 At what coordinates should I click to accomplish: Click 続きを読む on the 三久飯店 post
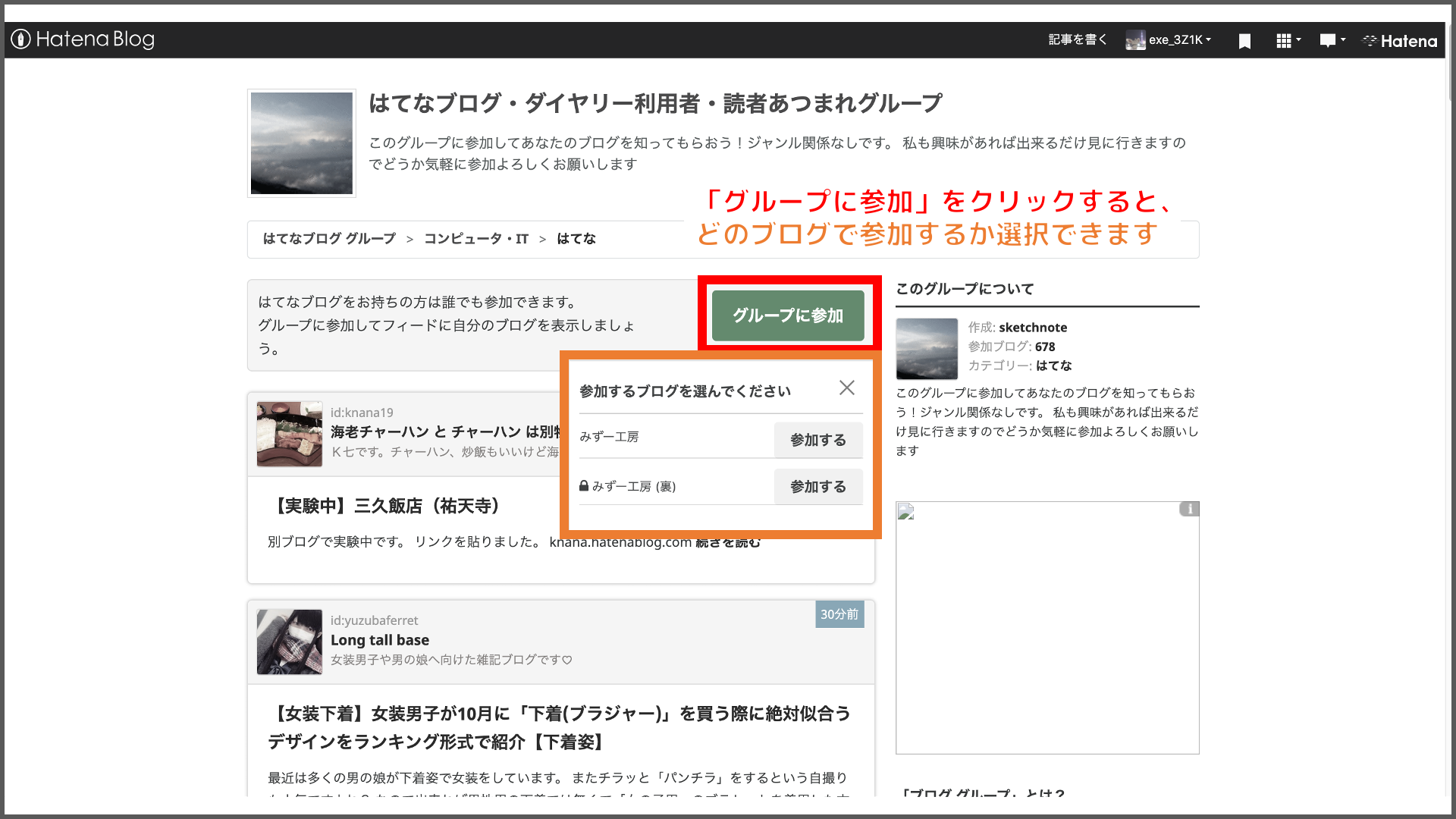click(728, 543)
